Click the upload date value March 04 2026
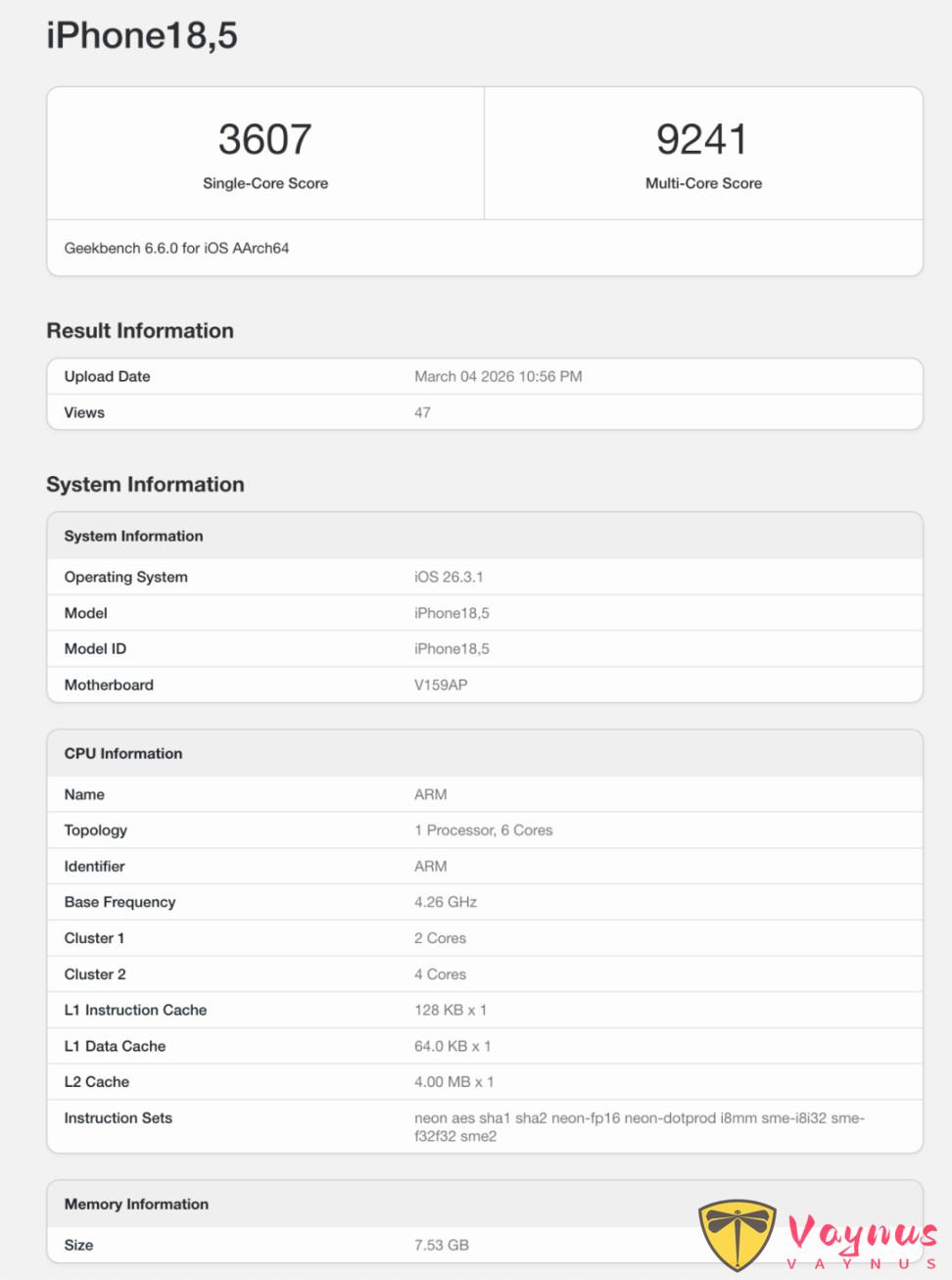The width and height of the screenshot is (952, 1280). [x=498, y=377]
